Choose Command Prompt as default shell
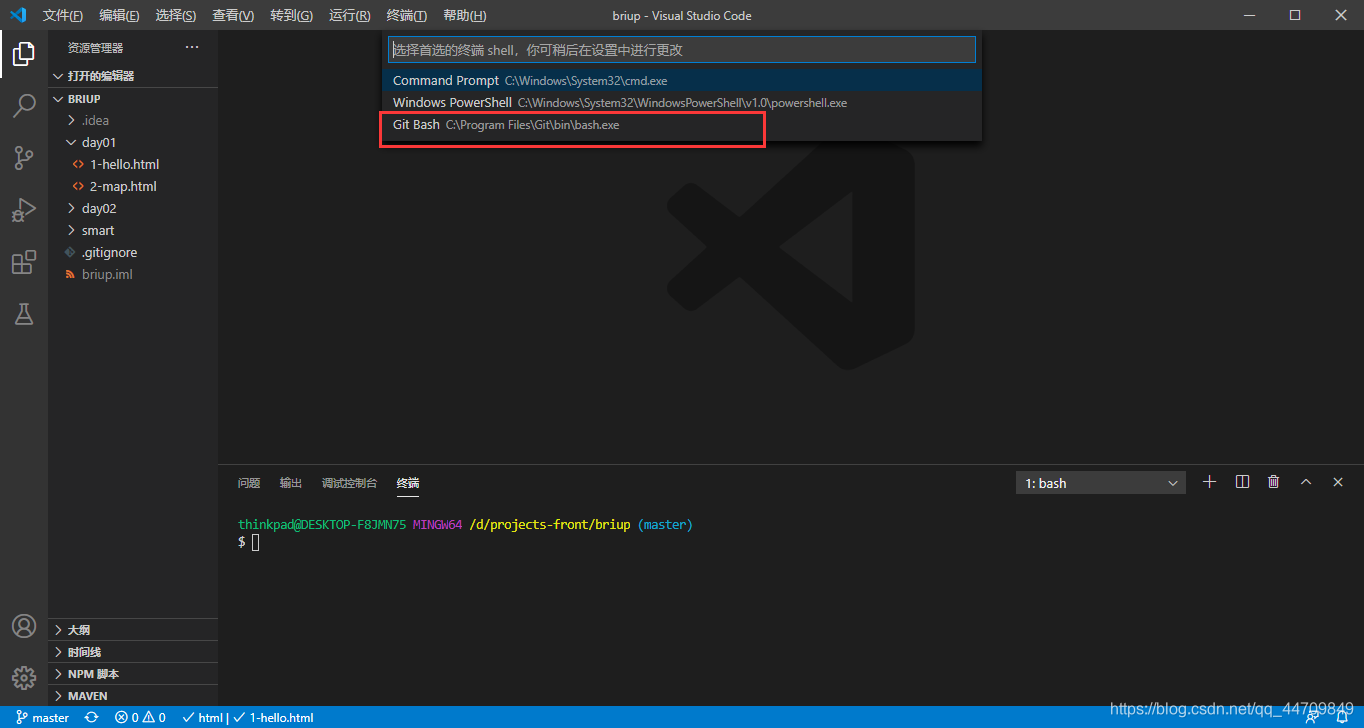 click(681, 80)
